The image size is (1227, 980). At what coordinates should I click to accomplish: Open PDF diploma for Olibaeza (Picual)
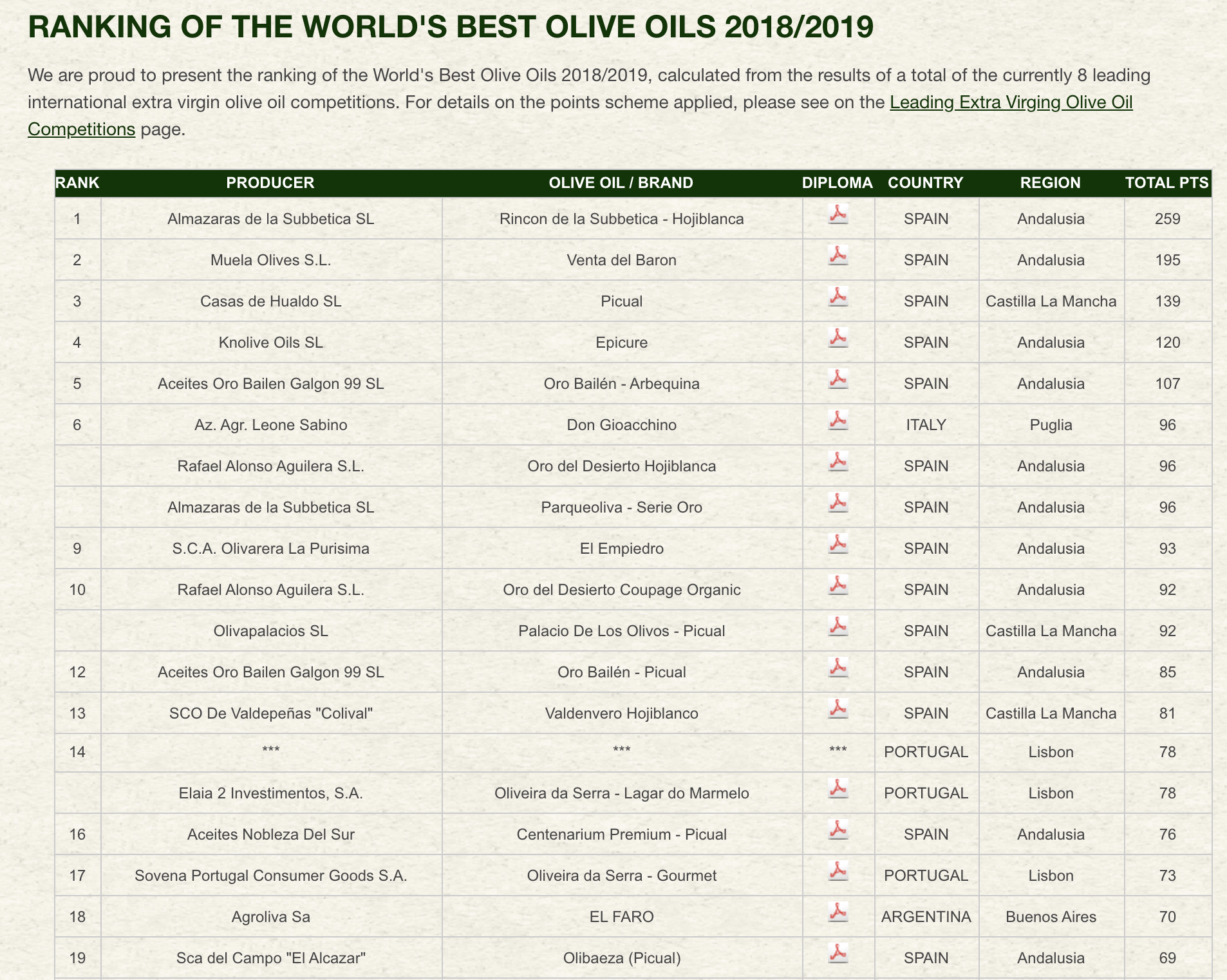pyautogui.click(x=838, y=953)
